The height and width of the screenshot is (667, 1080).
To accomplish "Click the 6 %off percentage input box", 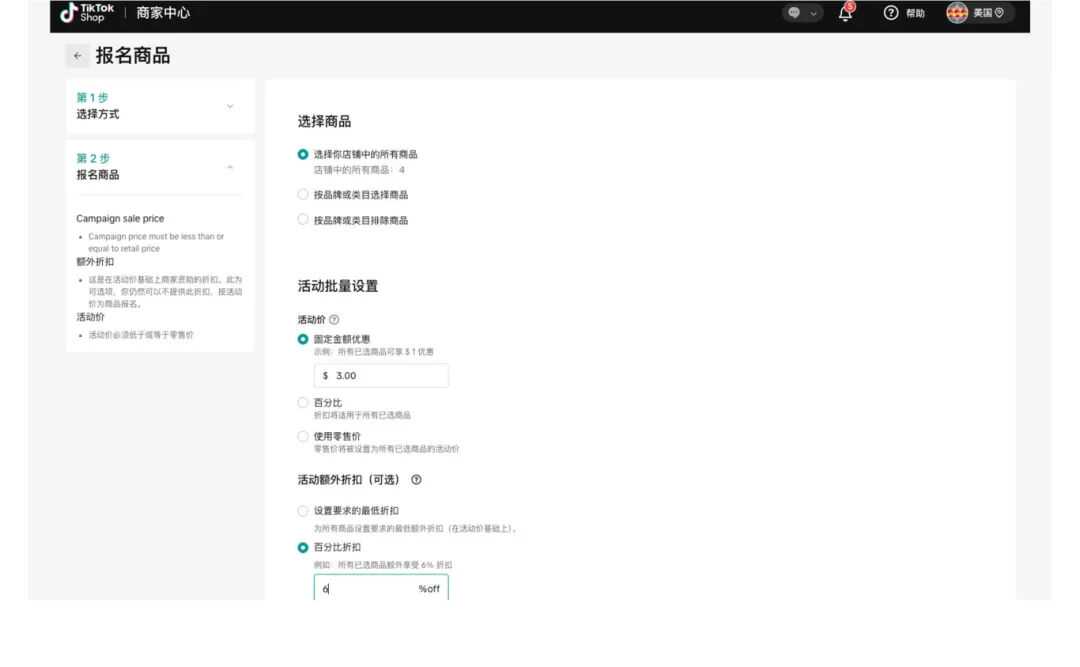I will click(x=381, y=589).
